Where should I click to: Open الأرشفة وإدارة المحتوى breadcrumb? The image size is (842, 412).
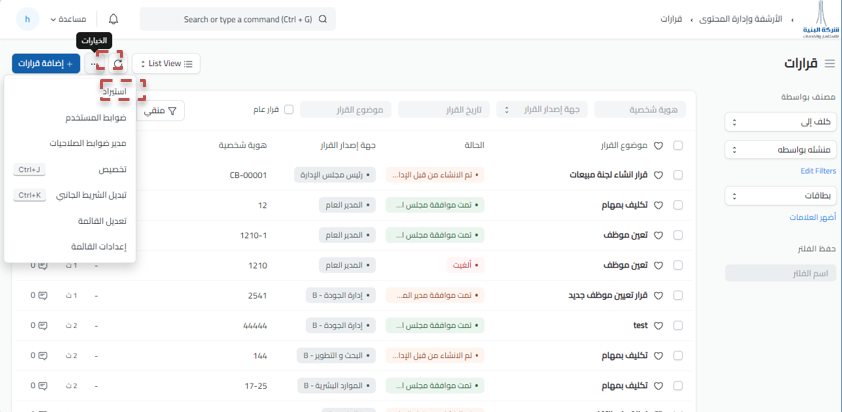tap(740, 19)
